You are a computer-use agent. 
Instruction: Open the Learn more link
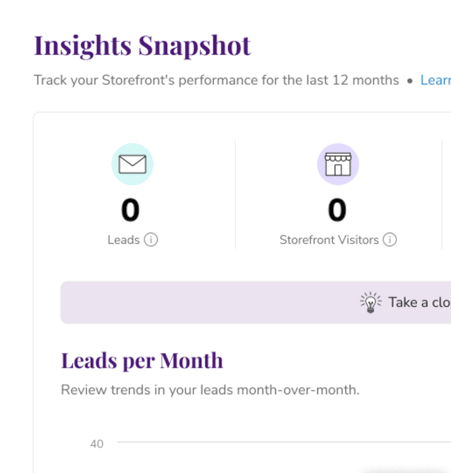tap(435, 80)
